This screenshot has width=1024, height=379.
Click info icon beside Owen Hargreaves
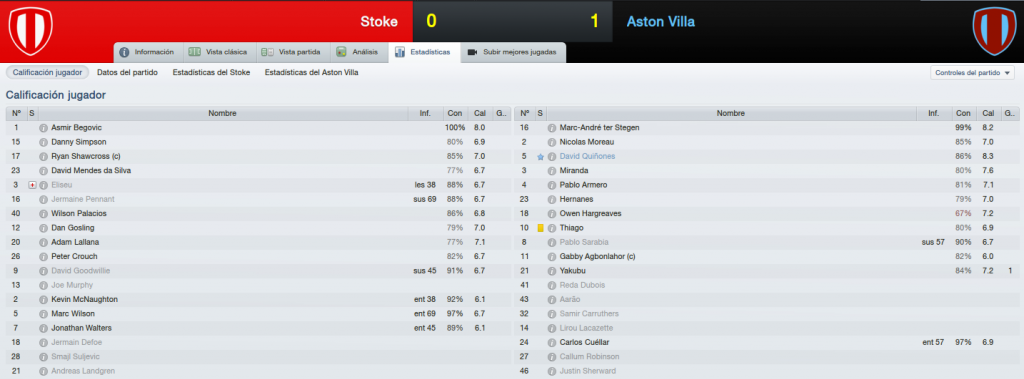coord(552,214)
